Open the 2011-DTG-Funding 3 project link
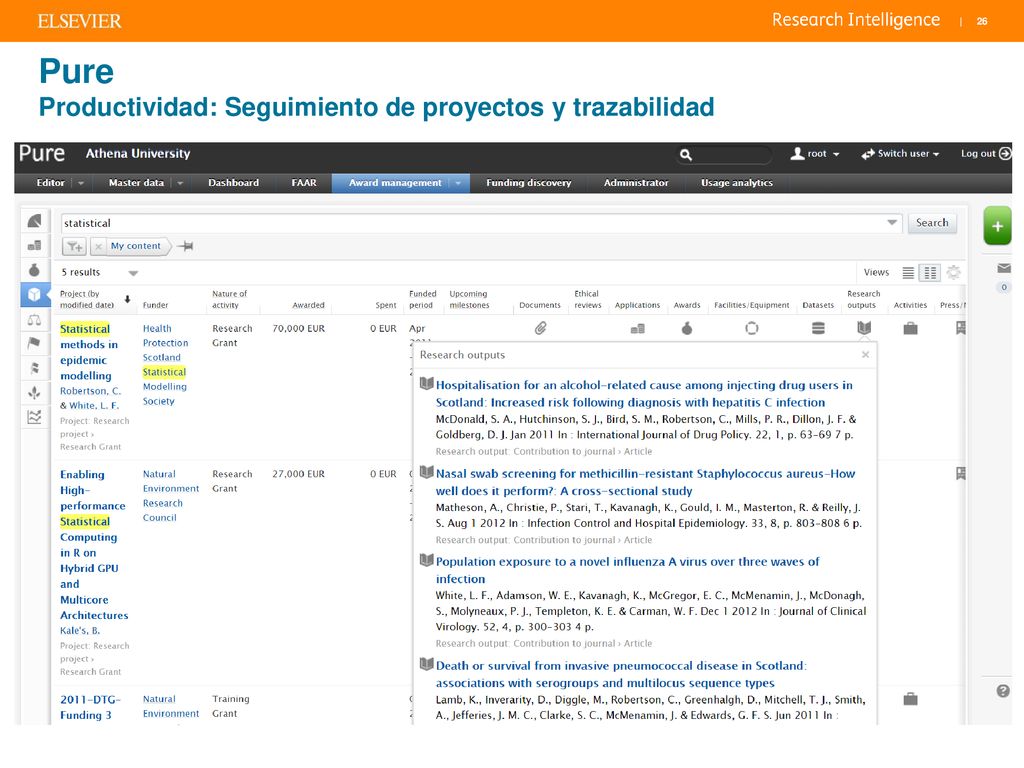This screenshot has width=1024, height=768. point(90,707)
